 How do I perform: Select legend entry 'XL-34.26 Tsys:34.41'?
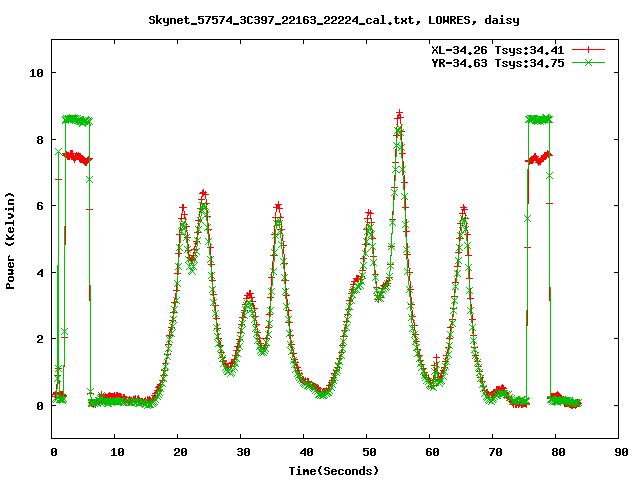(498, 50)
